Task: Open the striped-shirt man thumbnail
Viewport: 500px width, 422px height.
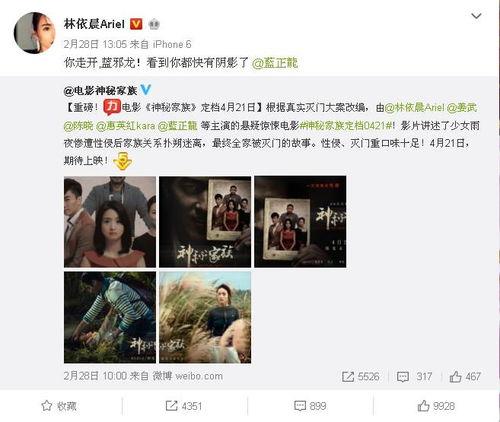Action: coord(110,317)
